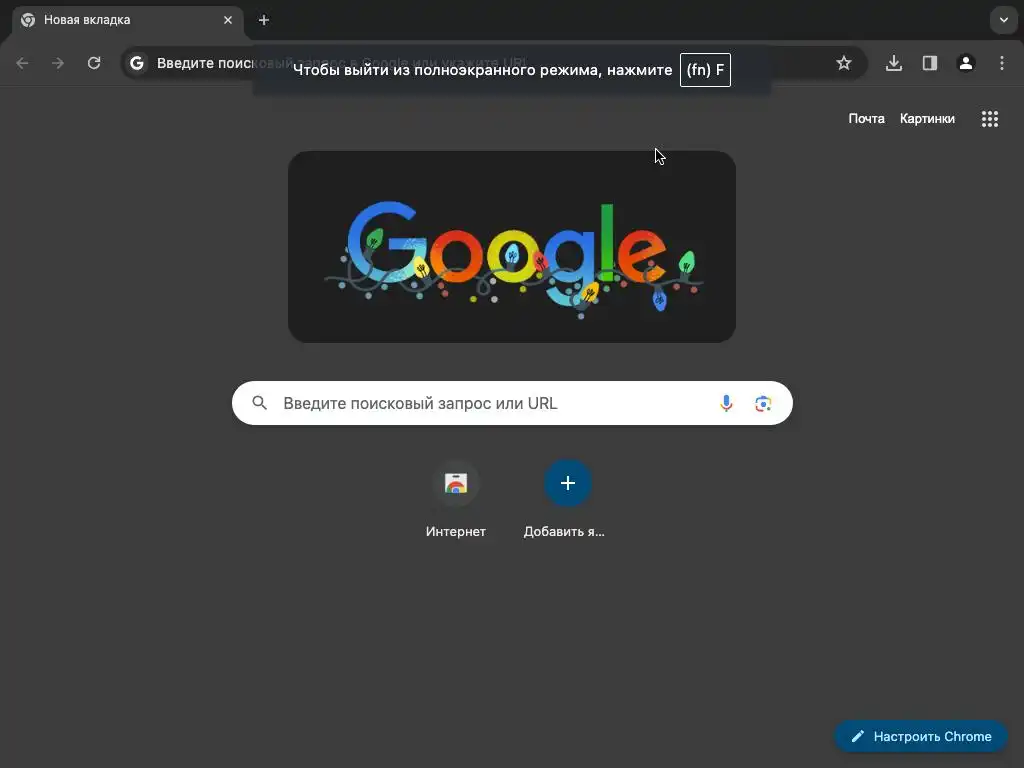This screenshot has width=1024, height=768.
Task: Open the Интернет shortcut
Action: click(456, 500)
